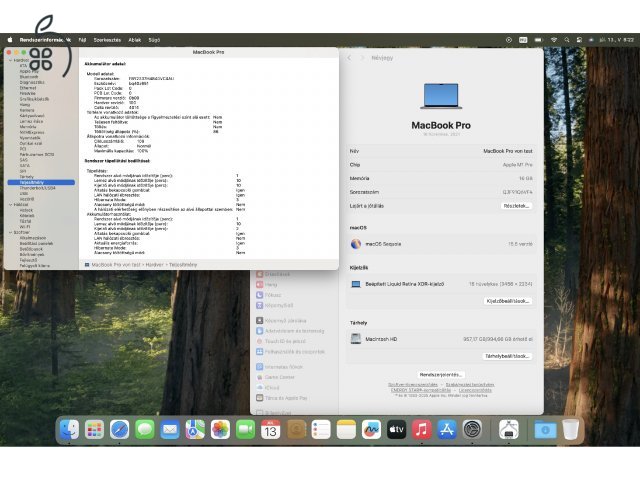Image resolution: width=640 pixels, height=480 pixels.
Task: Open the Downloads folder in the Dock
Action: click(545, 429)
